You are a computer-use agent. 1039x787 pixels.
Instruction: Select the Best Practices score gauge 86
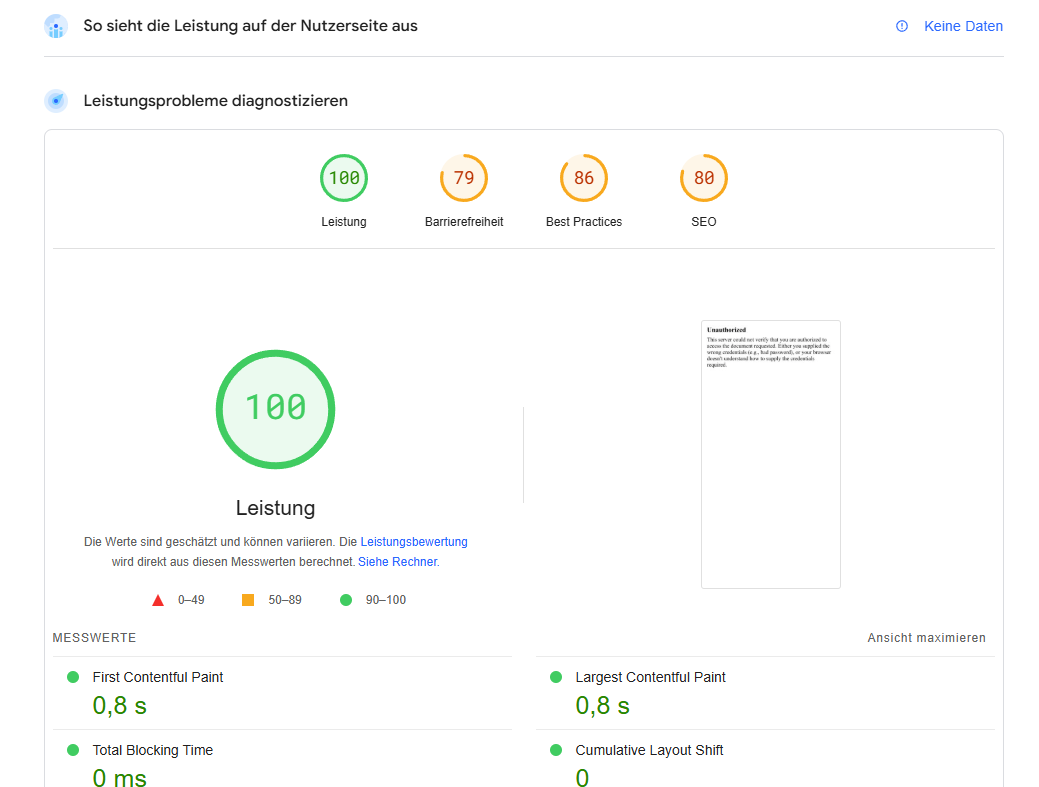(584, 178)
